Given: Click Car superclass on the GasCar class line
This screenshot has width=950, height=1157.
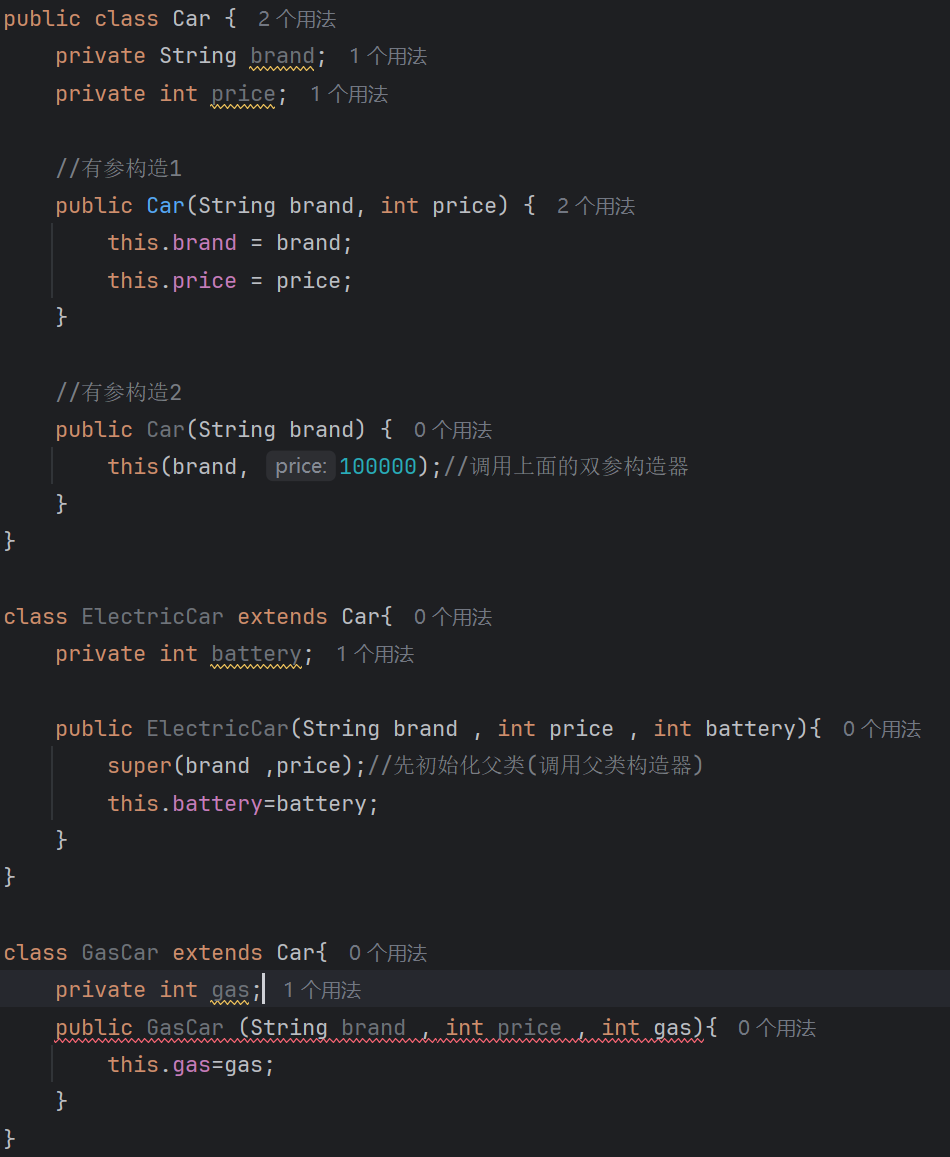Looking at the screenshot, I should [x=295, y=953].
